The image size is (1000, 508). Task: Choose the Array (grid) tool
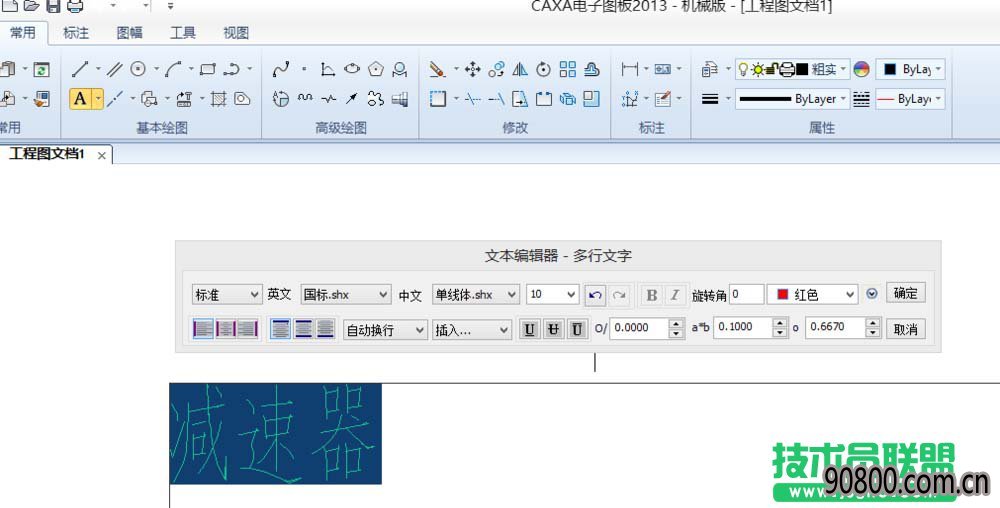(568, 69)
